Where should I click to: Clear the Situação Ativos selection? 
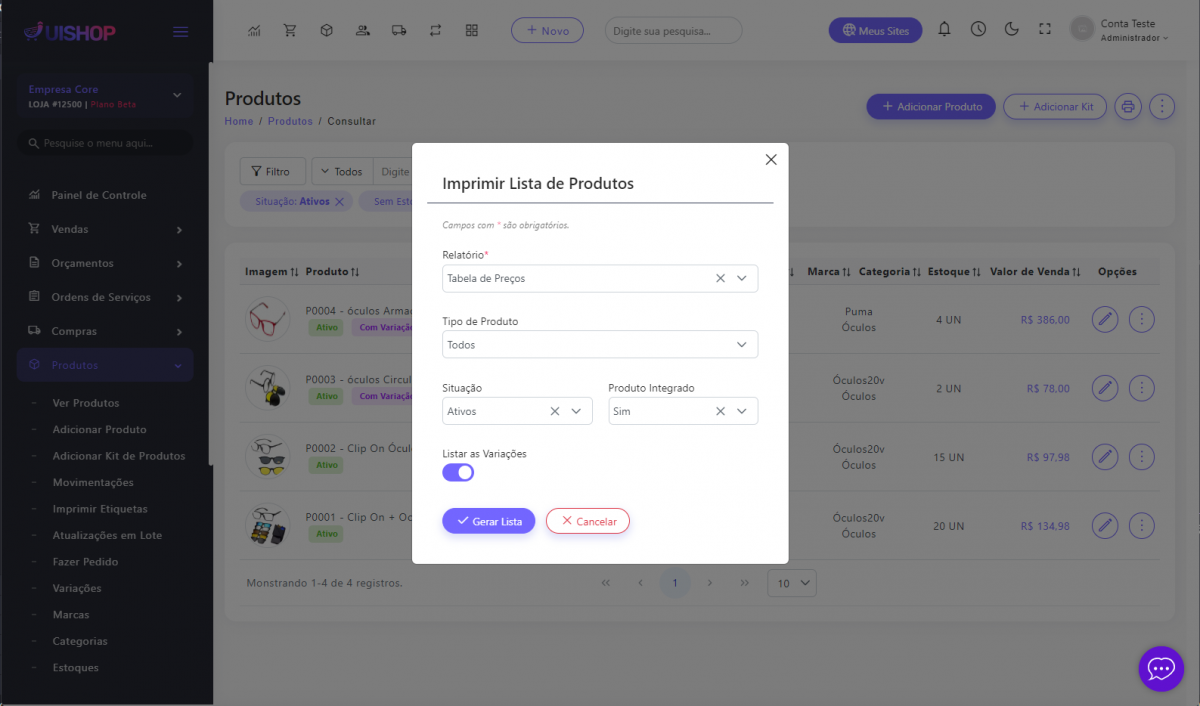click(555, 411)
